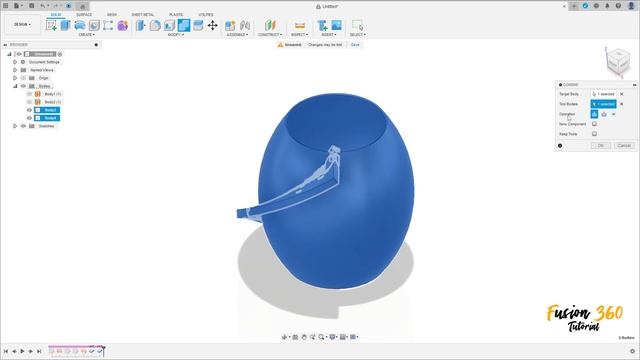Choose the Cut operation in Combine dialog
Viewport: 640px width, 360px height.
click(604, 114)
